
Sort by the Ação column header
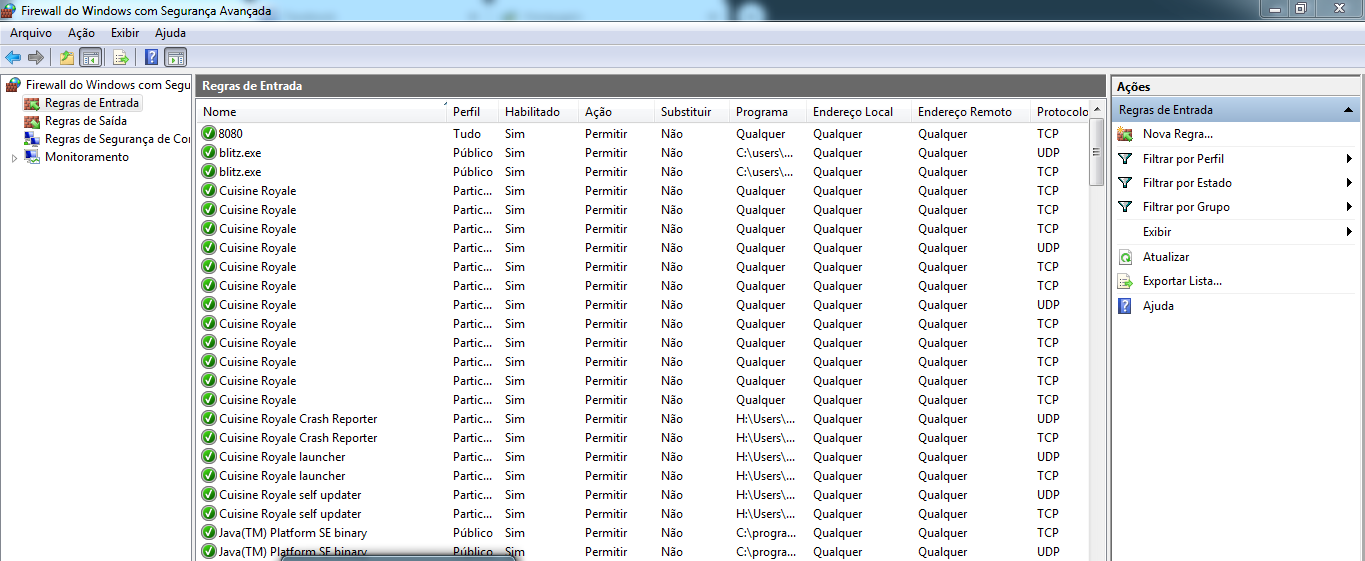(x=618, y=112)
